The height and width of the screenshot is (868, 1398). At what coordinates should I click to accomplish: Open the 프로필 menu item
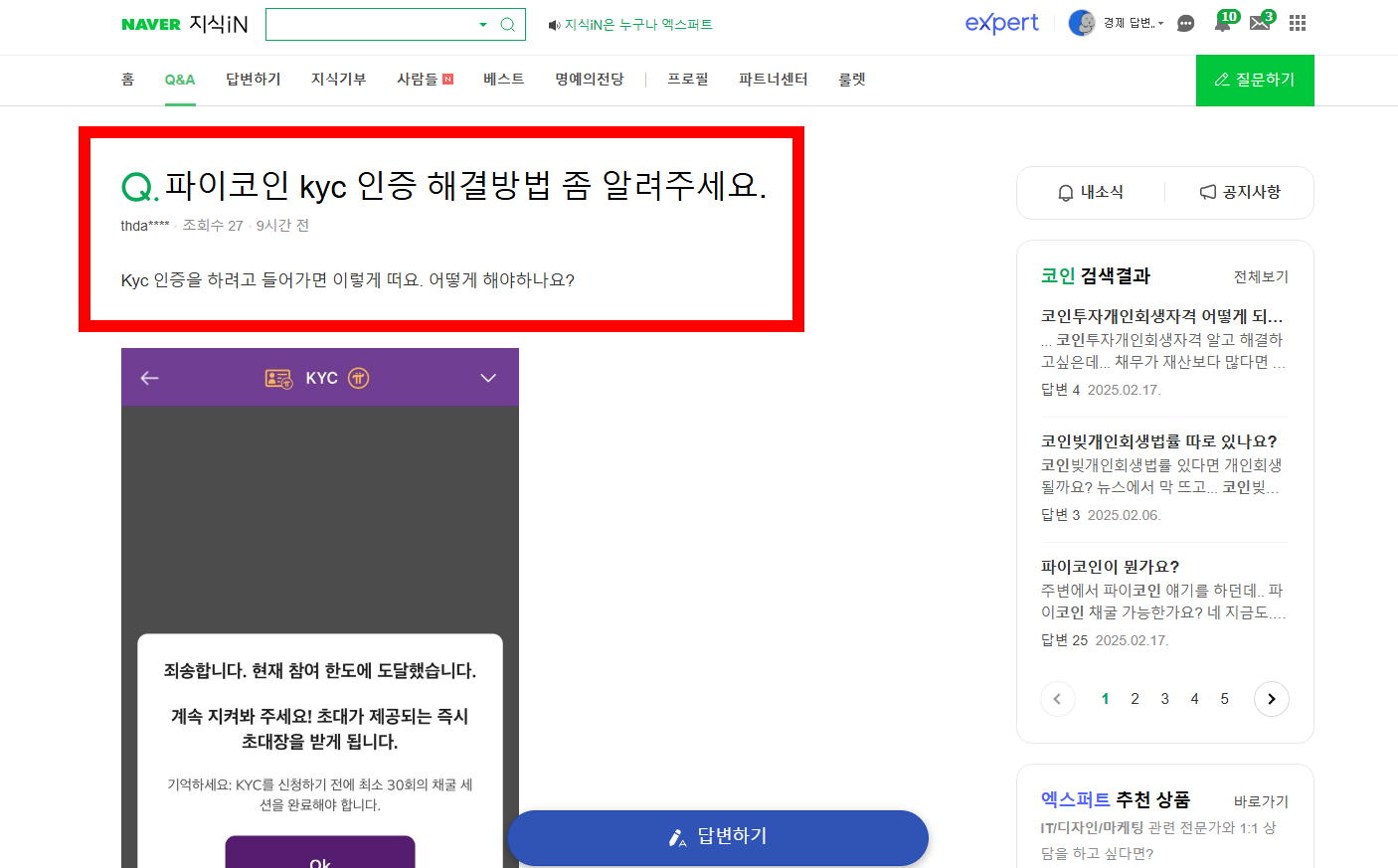pyautogui.click(x=688, y=80)
